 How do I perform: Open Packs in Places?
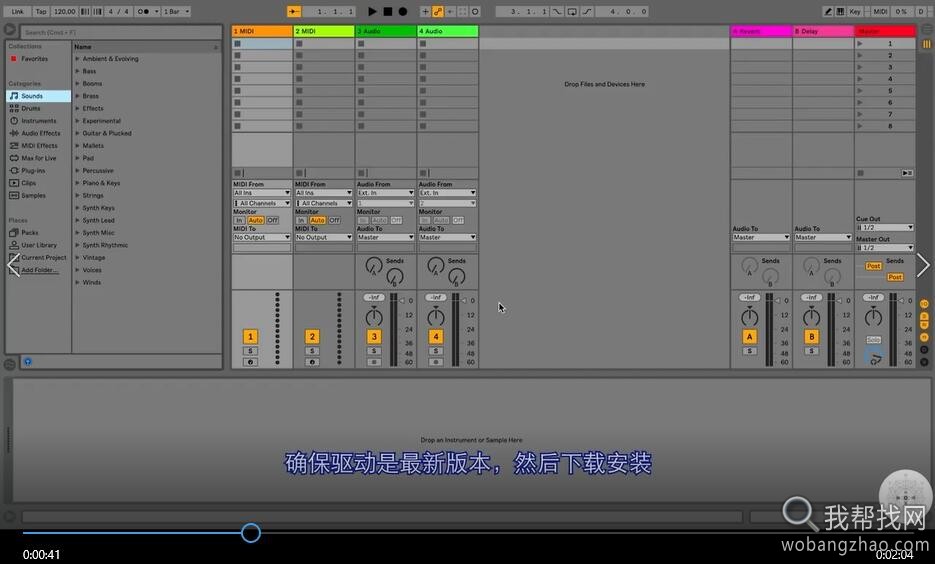(30, 233)
